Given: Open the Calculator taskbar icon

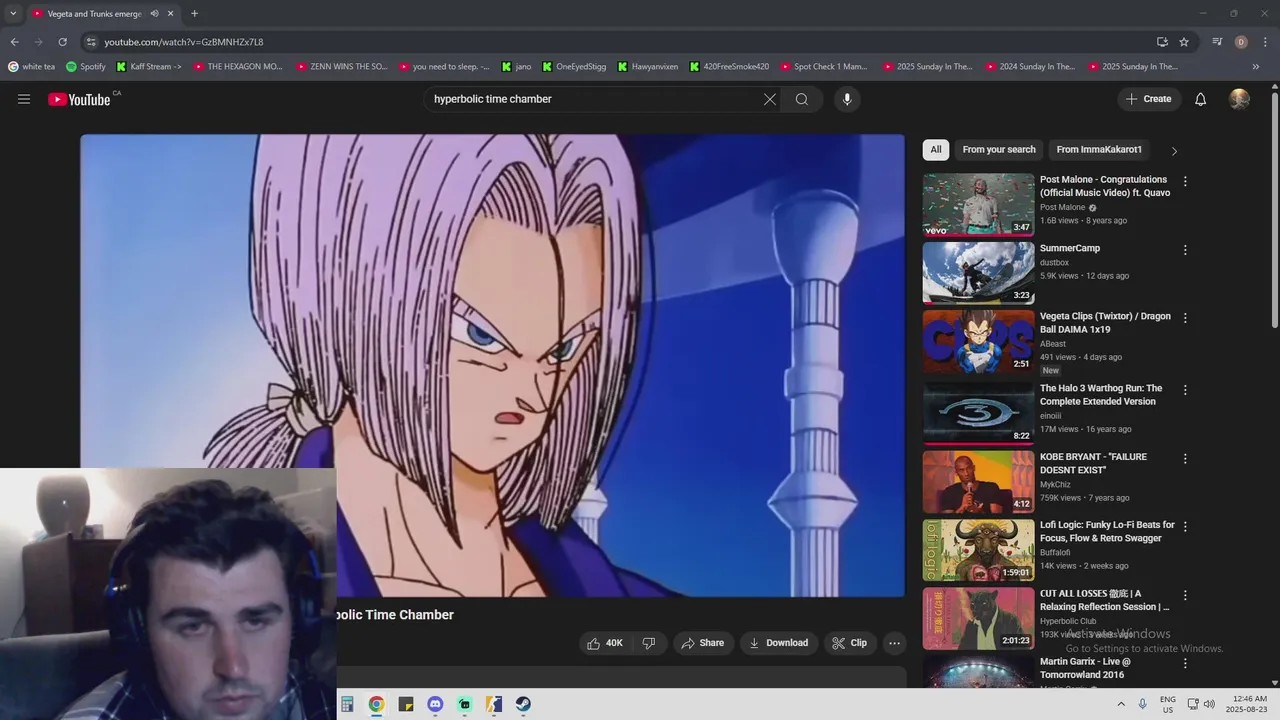Looking at the screenshot, I should click(346, 704).
